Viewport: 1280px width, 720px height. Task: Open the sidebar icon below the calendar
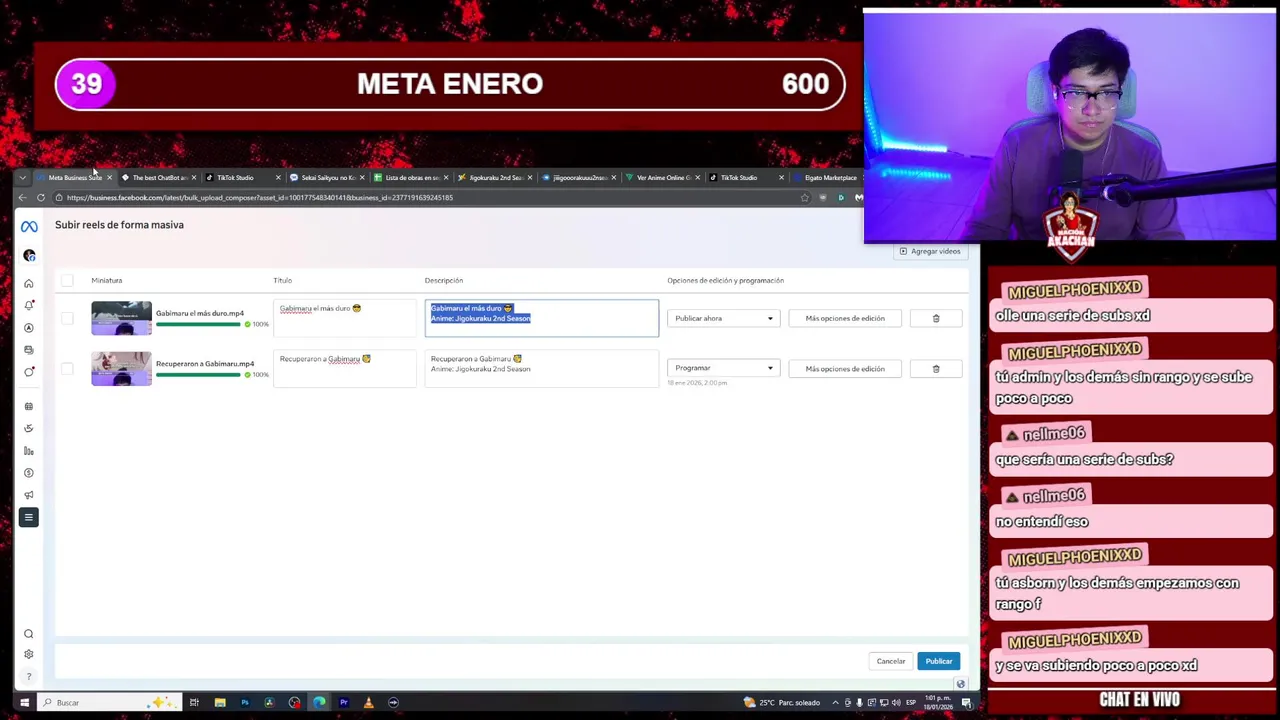pyautogui.click(x=29, y=428)
